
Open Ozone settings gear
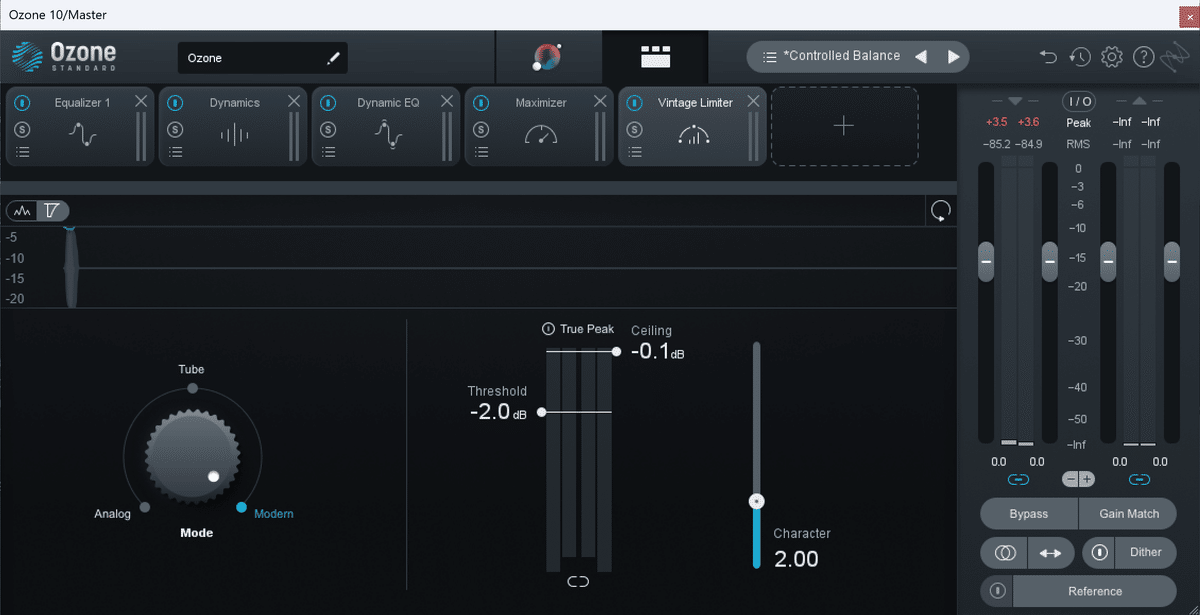pos(1111,57)
